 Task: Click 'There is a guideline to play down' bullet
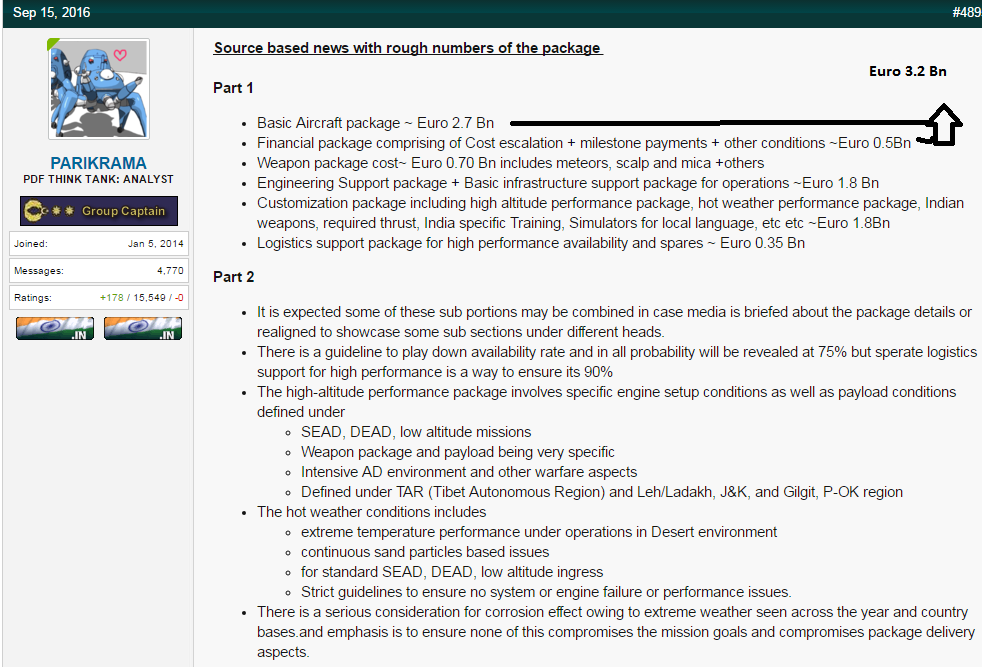coord(617,362)
